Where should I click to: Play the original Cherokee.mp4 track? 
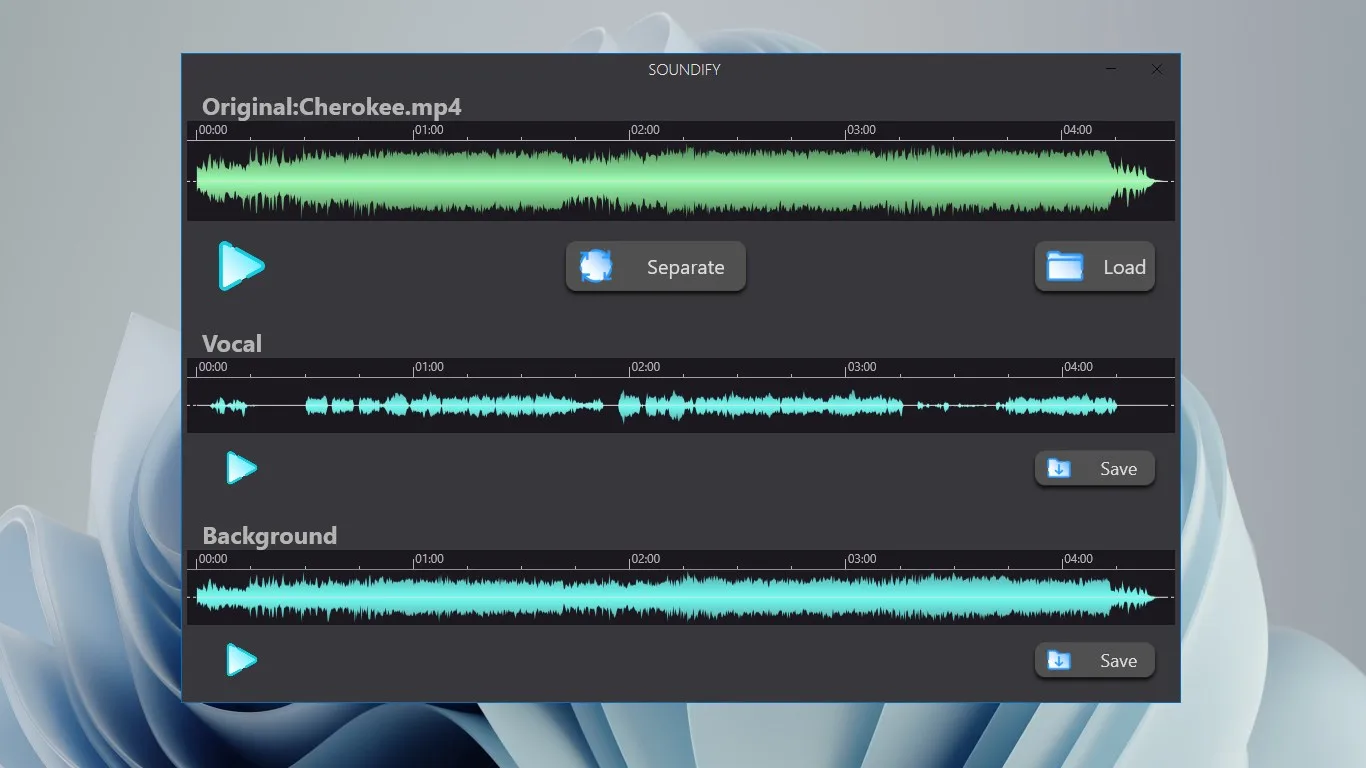(241, 266)
